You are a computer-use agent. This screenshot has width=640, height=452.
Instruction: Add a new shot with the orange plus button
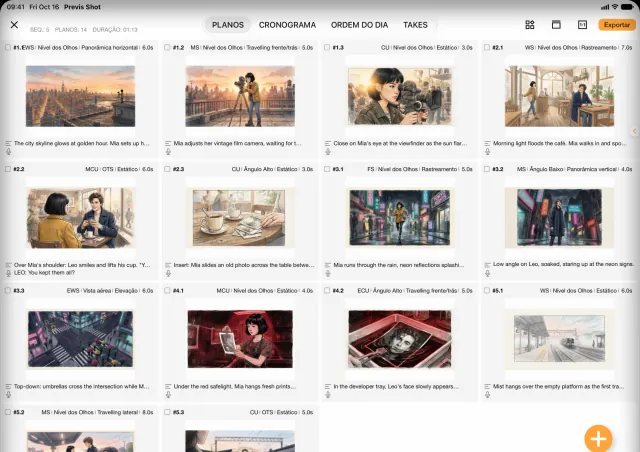598,439
